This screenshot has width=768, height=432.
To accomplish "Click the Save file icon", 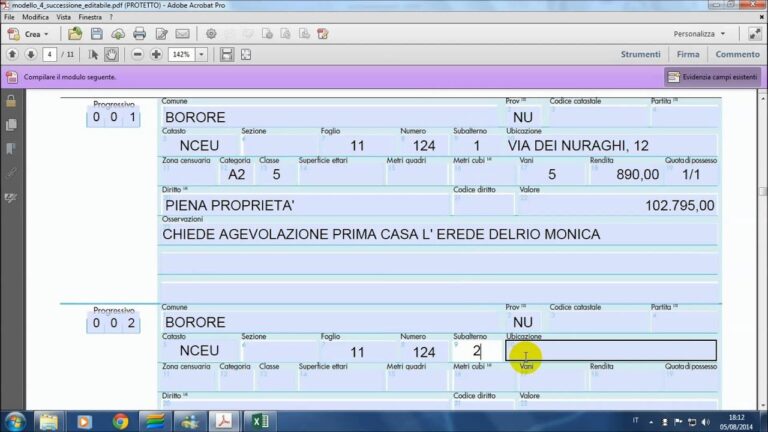I will pyautogui.click(x=96, y=34).
